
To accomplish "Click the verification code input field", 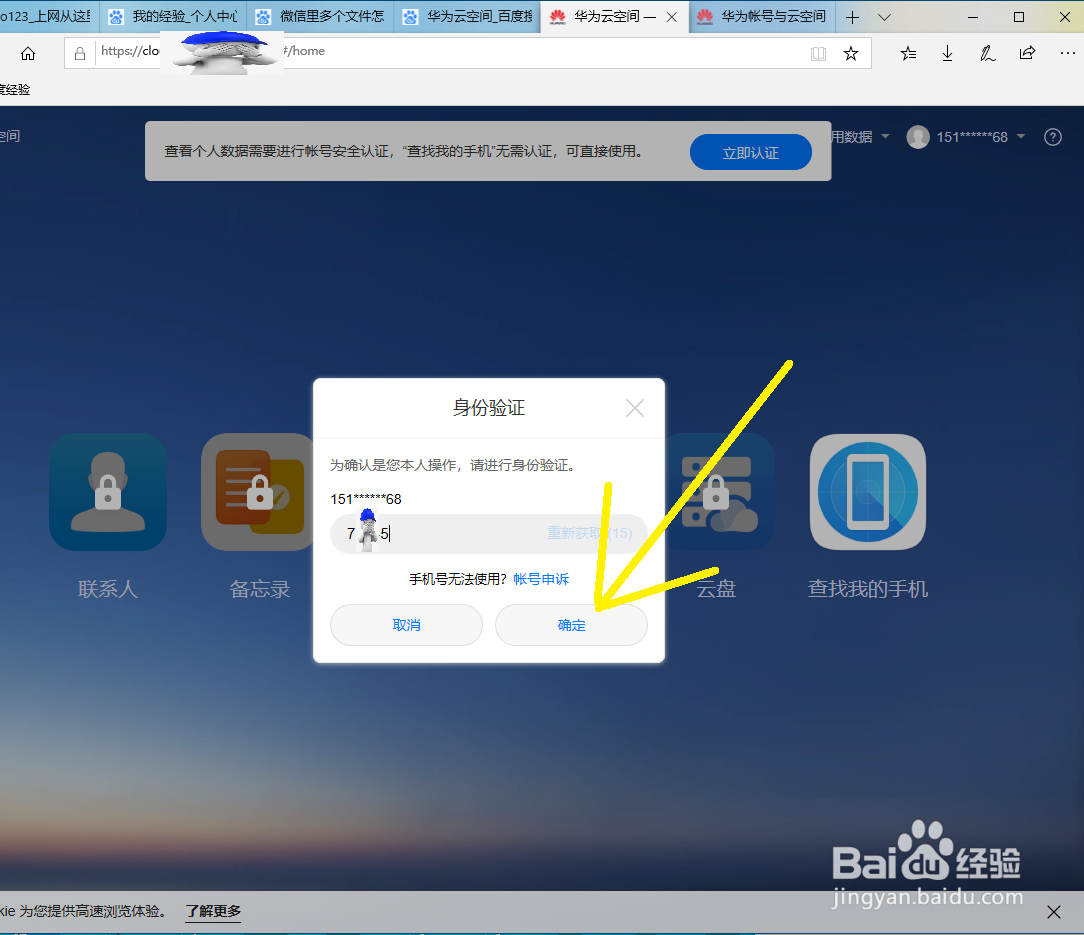I will 489,533.
